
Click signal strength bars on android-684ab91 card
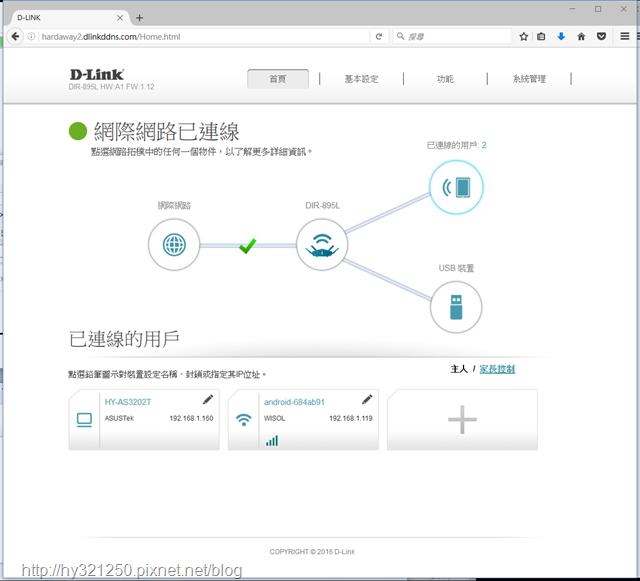point(272,441)
